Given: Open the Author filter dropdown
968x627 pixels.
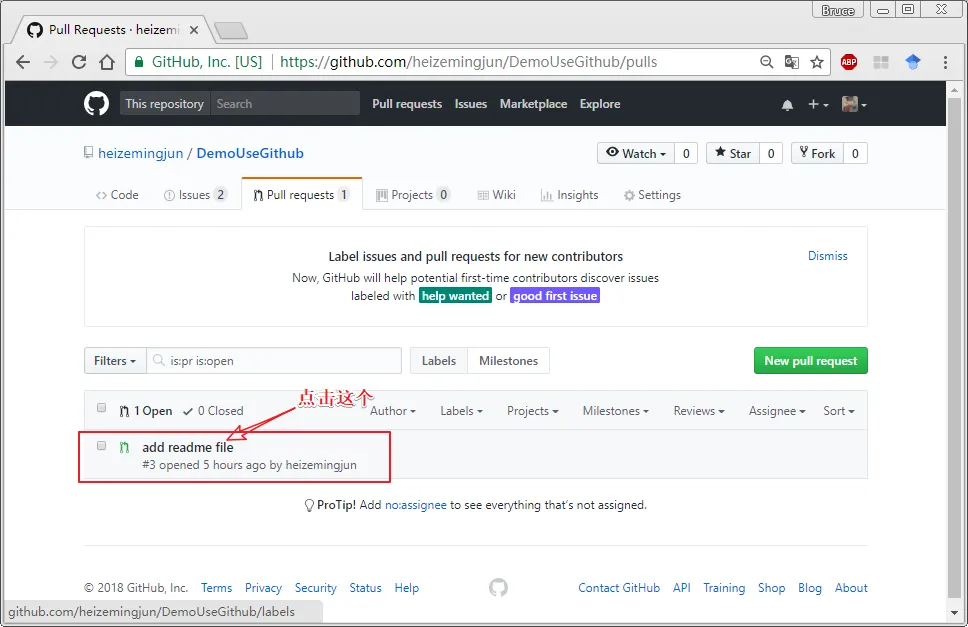Looking at the screenshot, I should [392, 411].
